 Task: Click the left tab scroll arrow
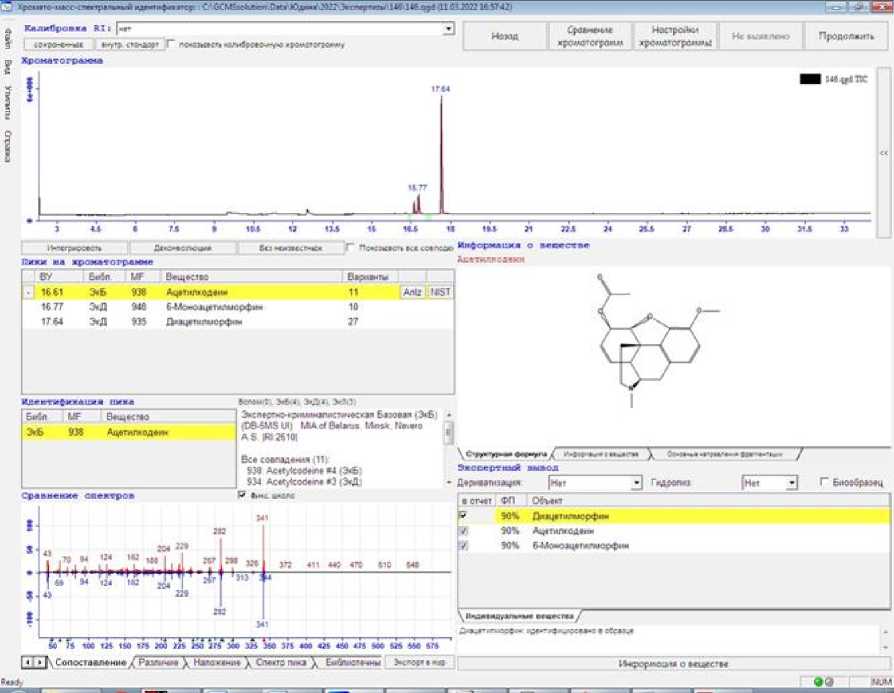pyautogui.click(x=27, y=662)
